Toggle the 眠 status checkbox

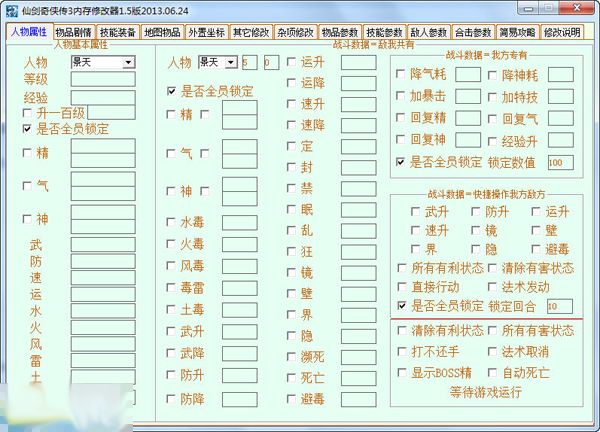tap(291, 209)
